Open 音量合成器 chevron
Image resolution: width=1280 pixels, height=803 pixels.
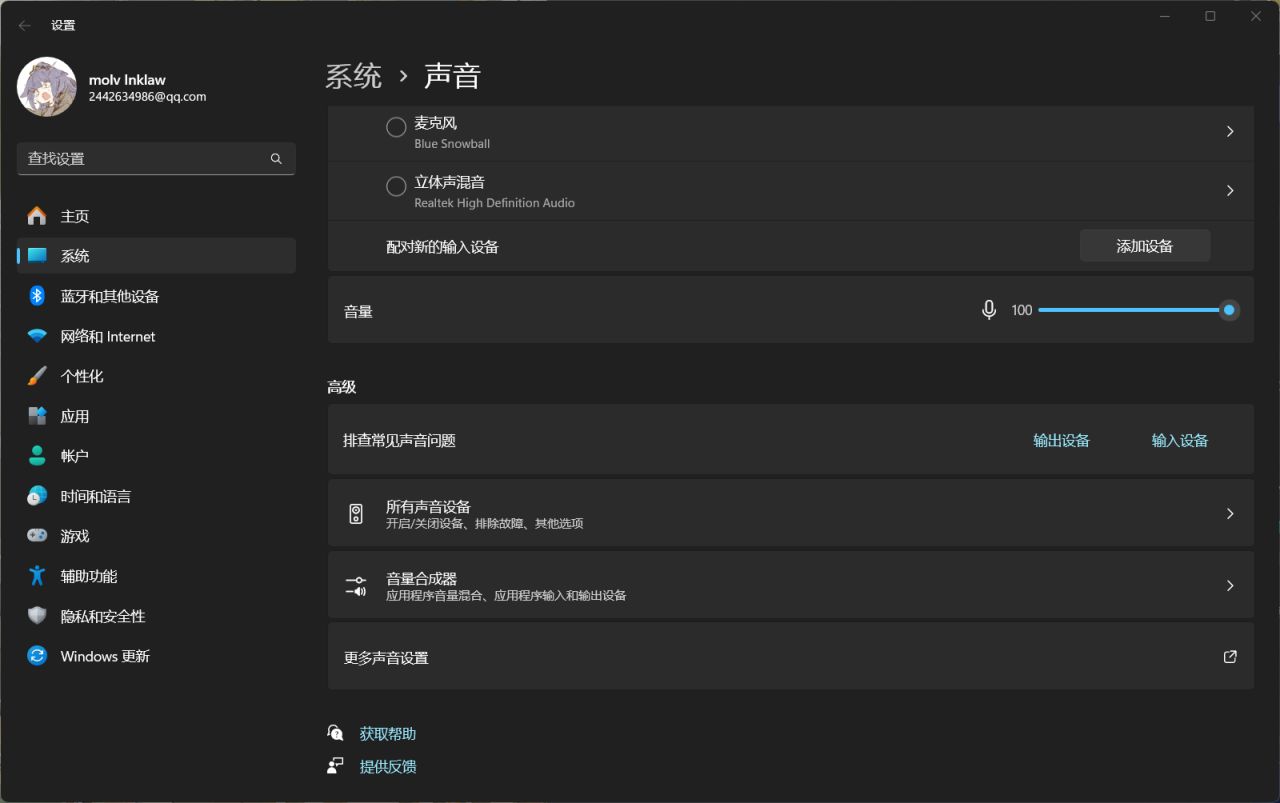1230,585
